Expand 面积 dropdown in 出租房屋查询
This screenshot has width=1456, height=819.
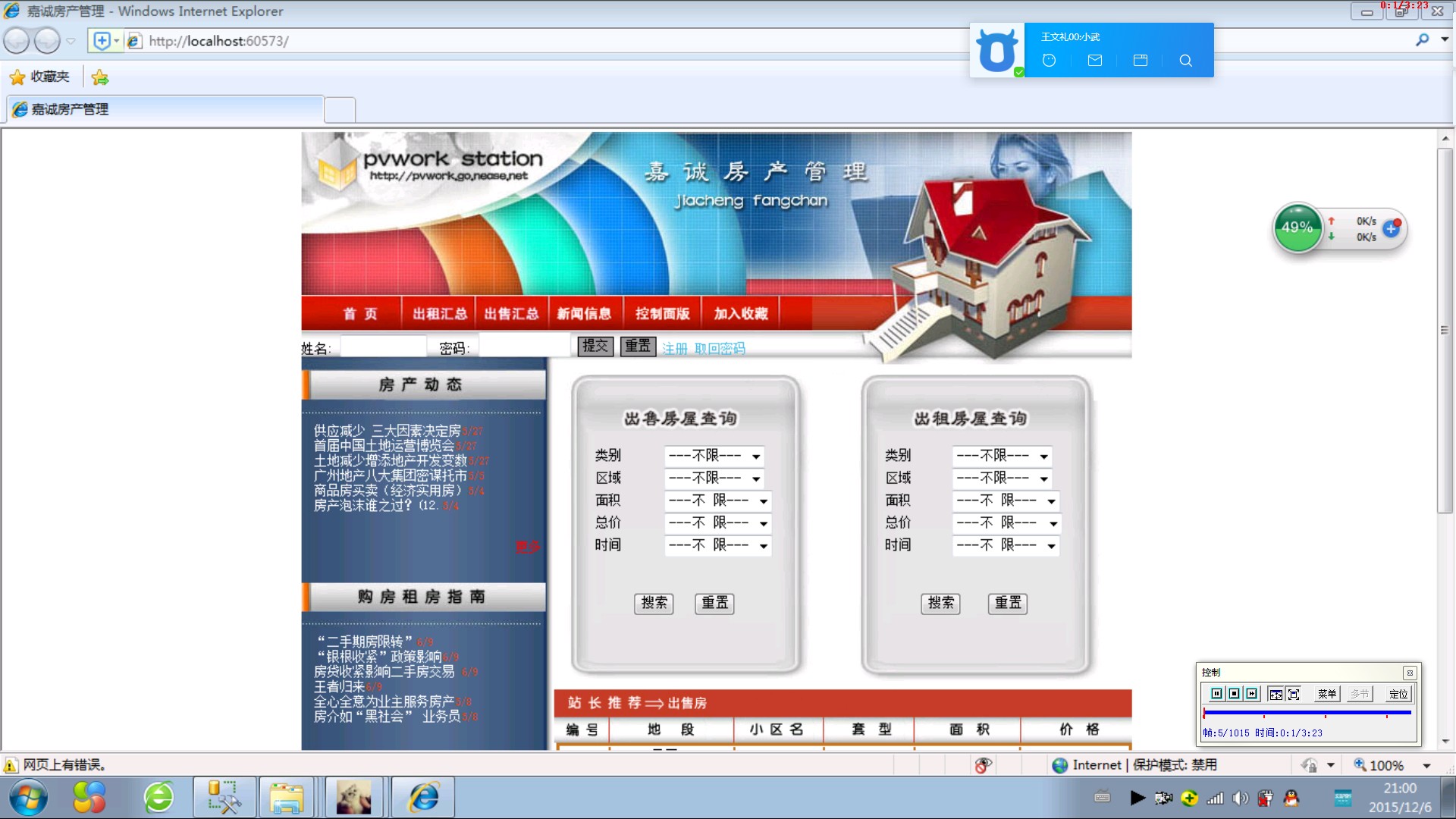1006,500
